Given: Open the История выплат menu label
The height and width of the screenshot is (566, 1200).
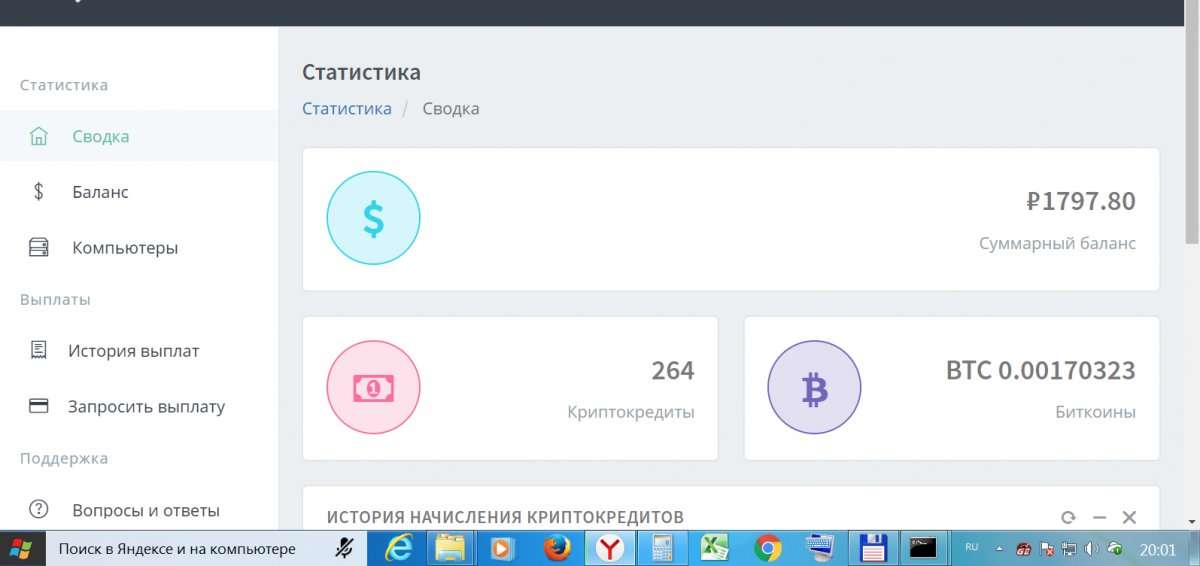Looking at the screenshot, I should pyautogui.click(x=134, y=350).
